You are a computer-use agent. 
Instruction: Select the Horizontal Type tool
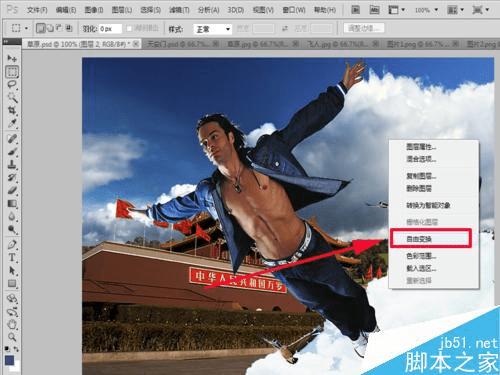(12, 258)
